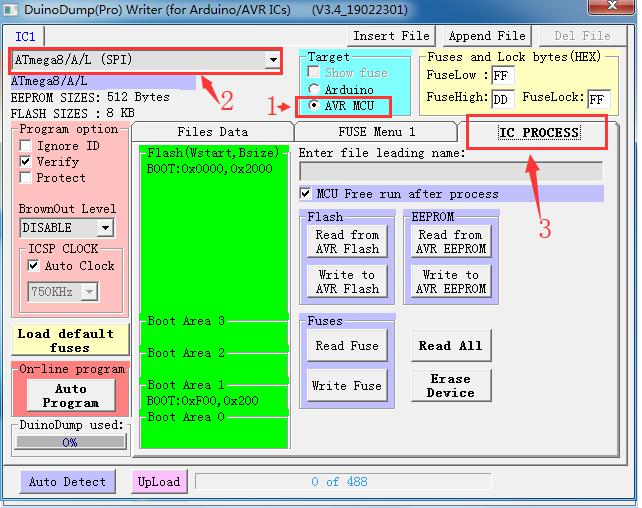The image size is (642, 508).
Task: Click the FuseLow hex input field
Action: pos(503,76)
